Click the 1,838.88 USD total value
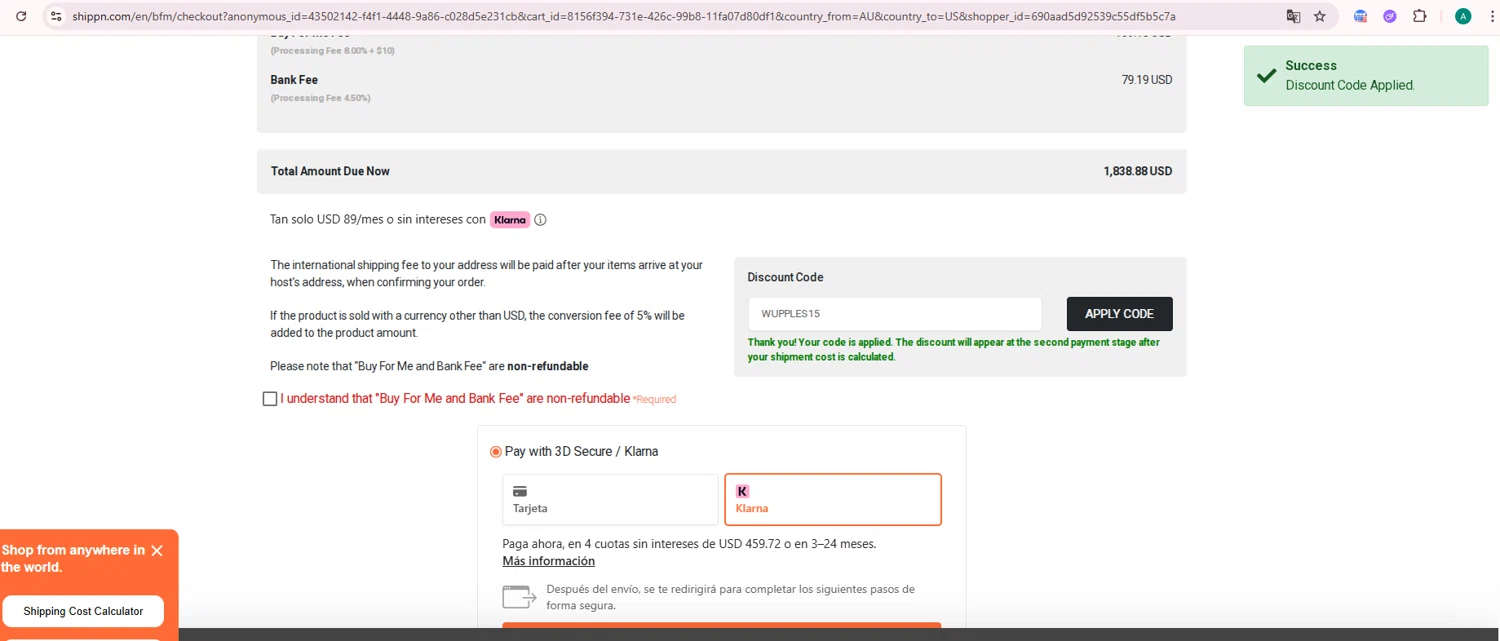This screenshot has height=641, width=1500. click(1138, 171)
